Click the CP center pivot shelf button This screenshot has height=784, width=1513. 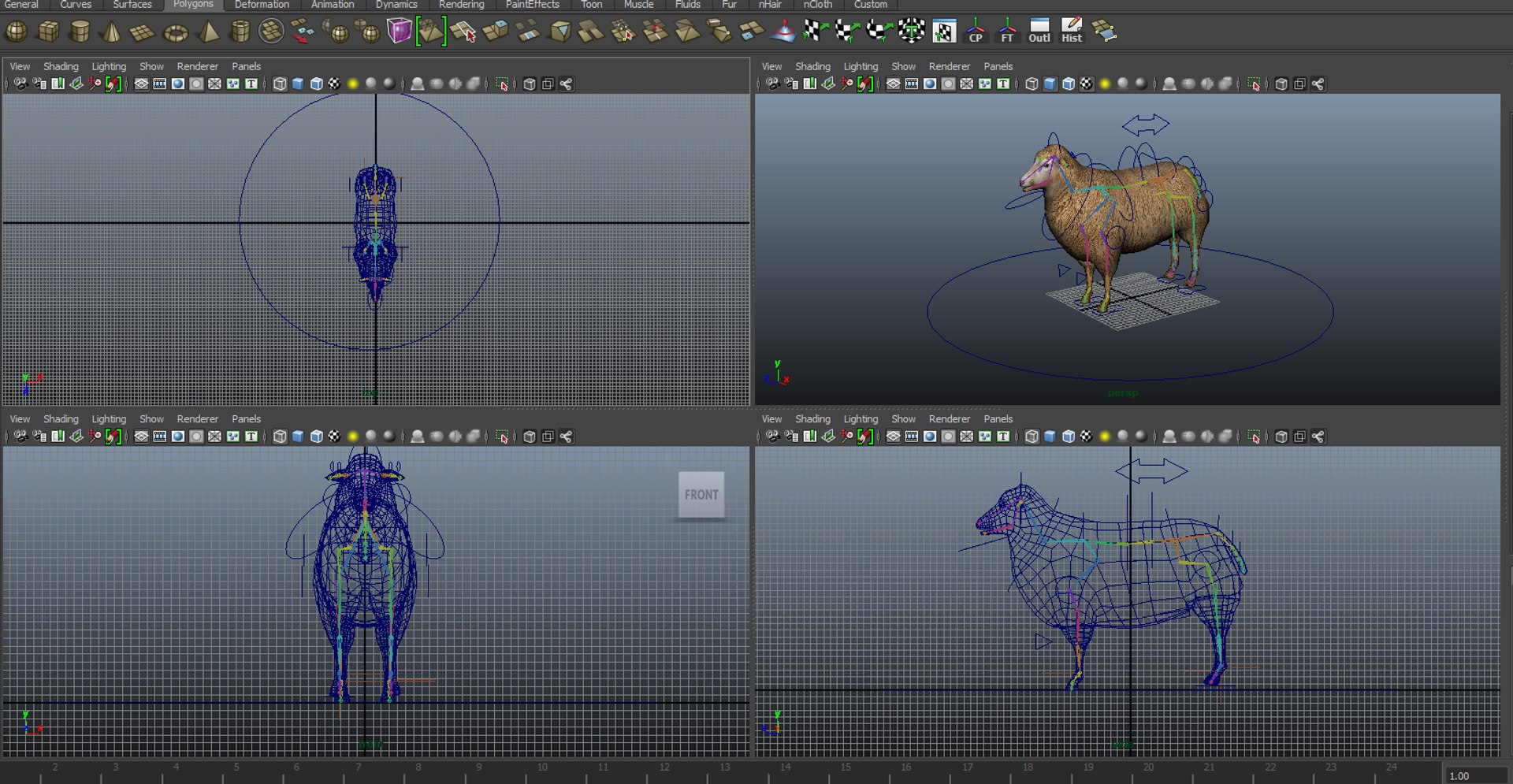tap(976, 32)
